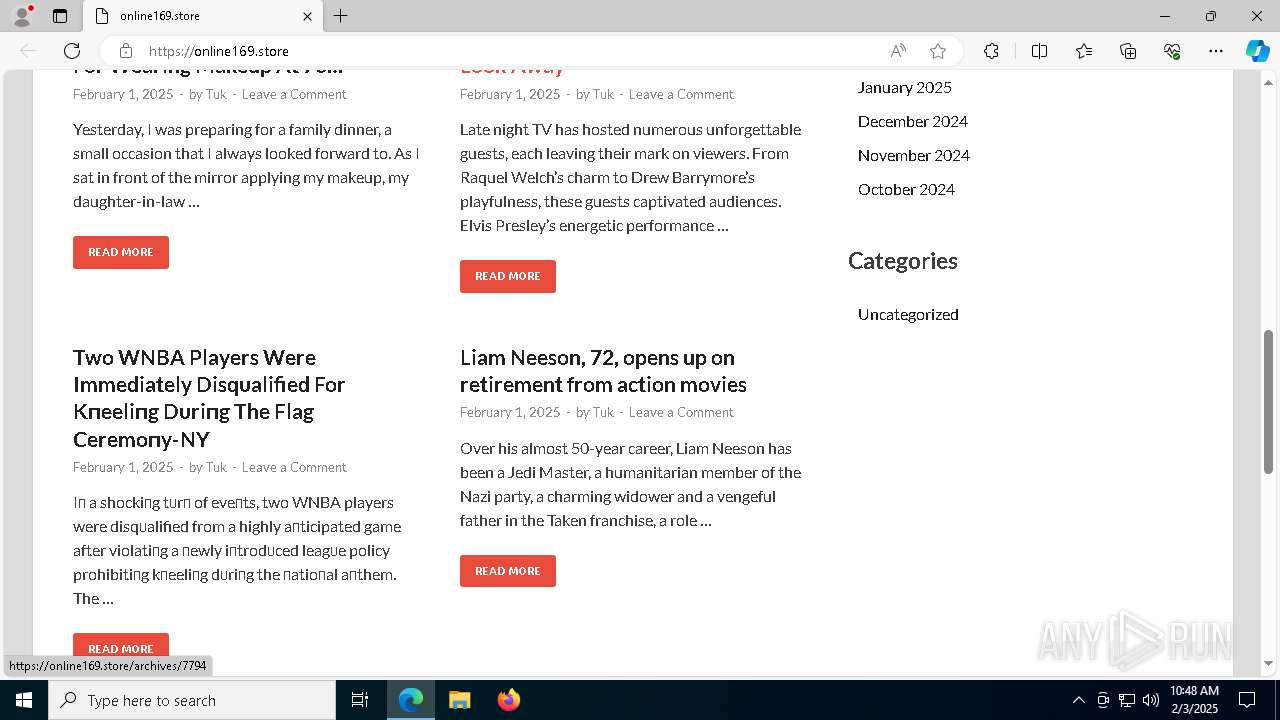The height and width of the screenshot is (720, 1280).
Task: Launch the Copilot sidebar icon
Action: click(x=1257, y=51)
